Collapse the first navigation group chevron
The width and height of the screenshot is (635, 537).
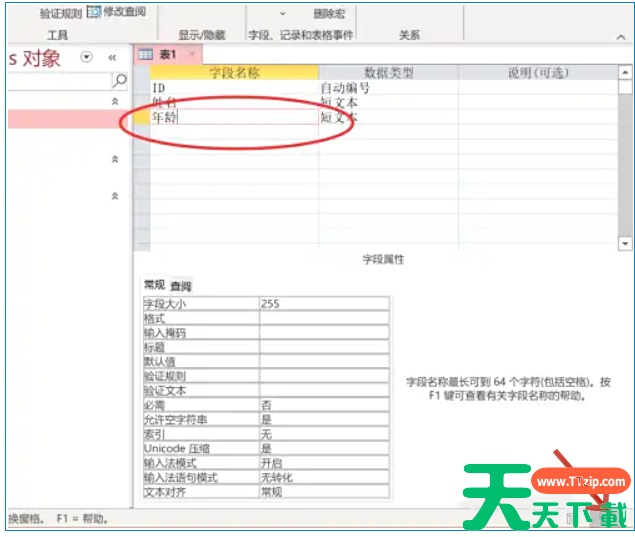point(115,101)
